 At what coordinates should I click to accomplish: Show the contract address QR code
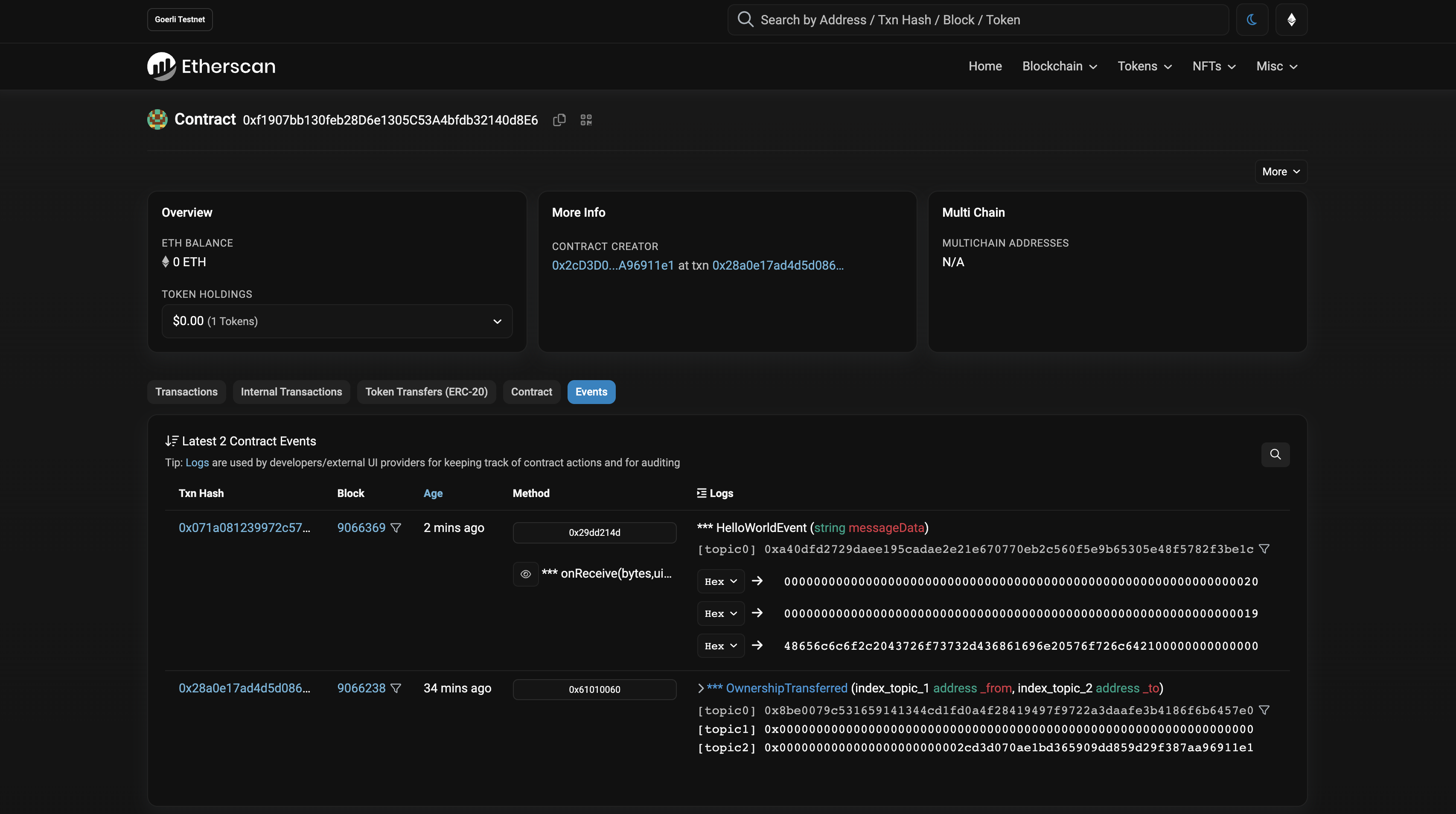pos(586,120)
